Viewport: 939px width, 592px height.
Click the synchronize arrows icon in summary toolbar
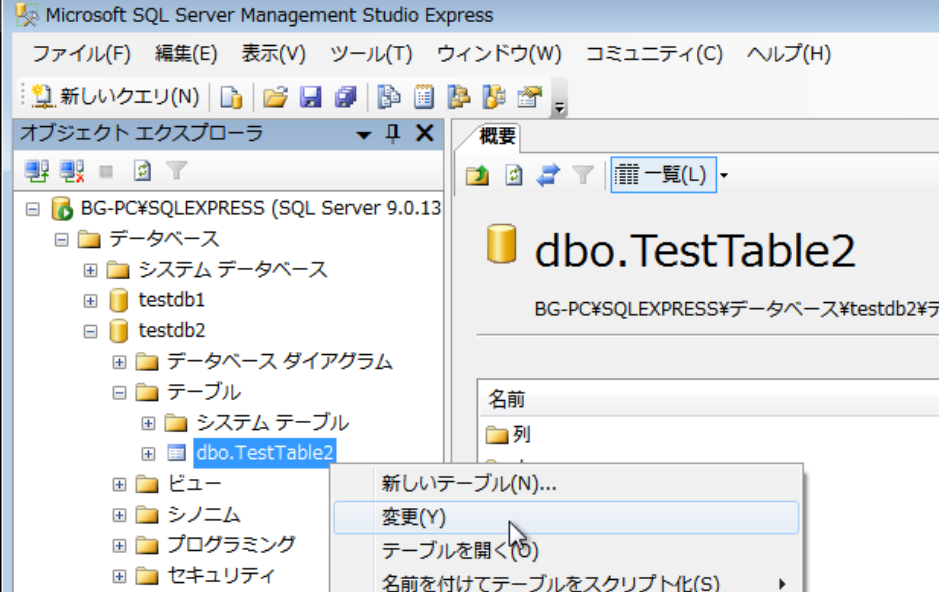tap(548, 175)
